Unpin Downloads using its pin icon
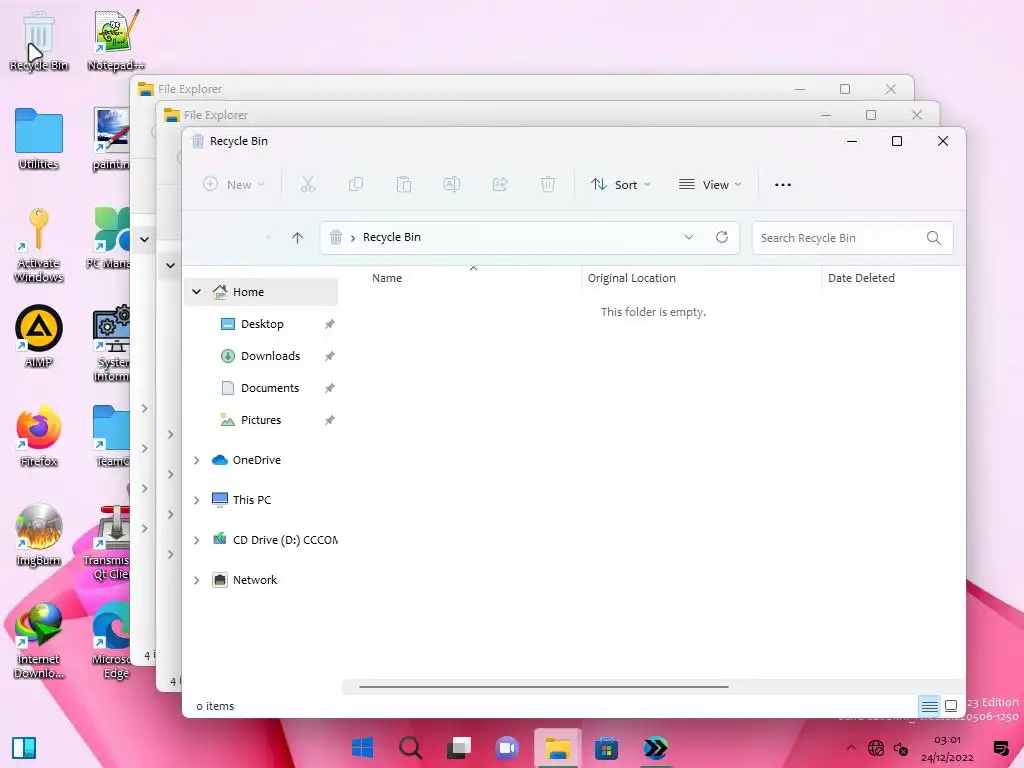 pyautogui.click(x=330, y=356)
